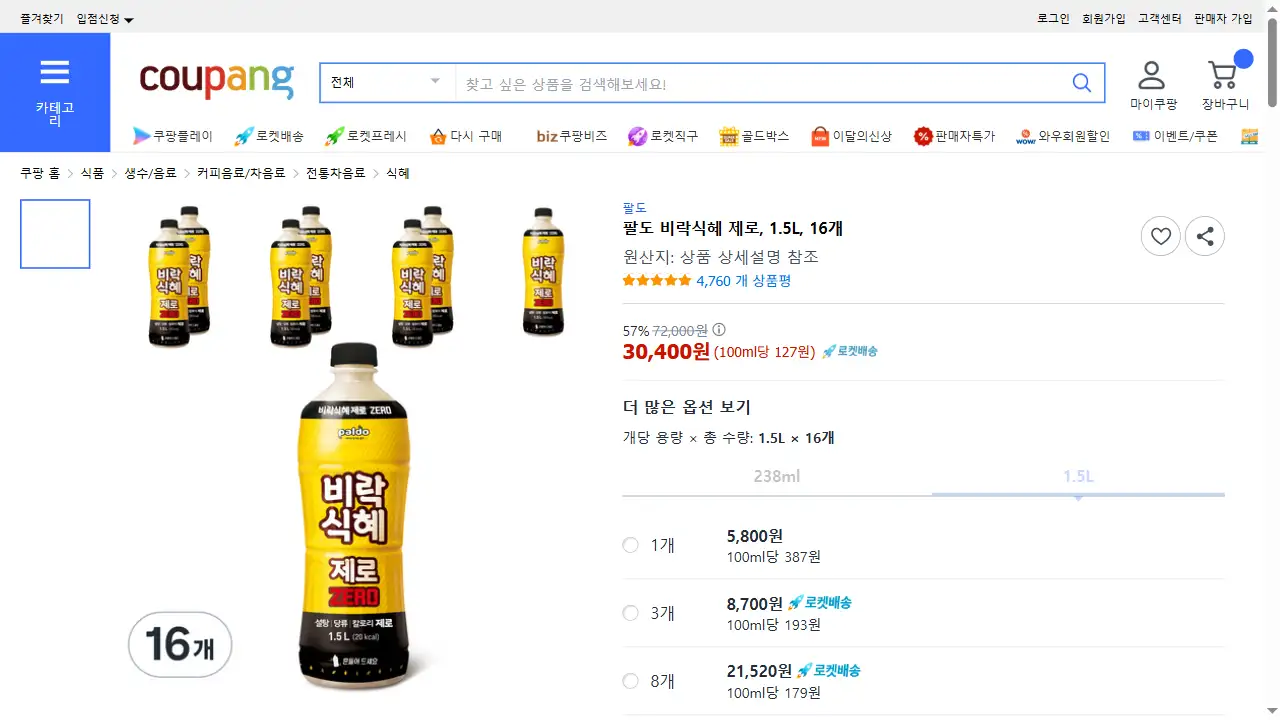Open 와우회원할인 shortcut

point(1063,136)
